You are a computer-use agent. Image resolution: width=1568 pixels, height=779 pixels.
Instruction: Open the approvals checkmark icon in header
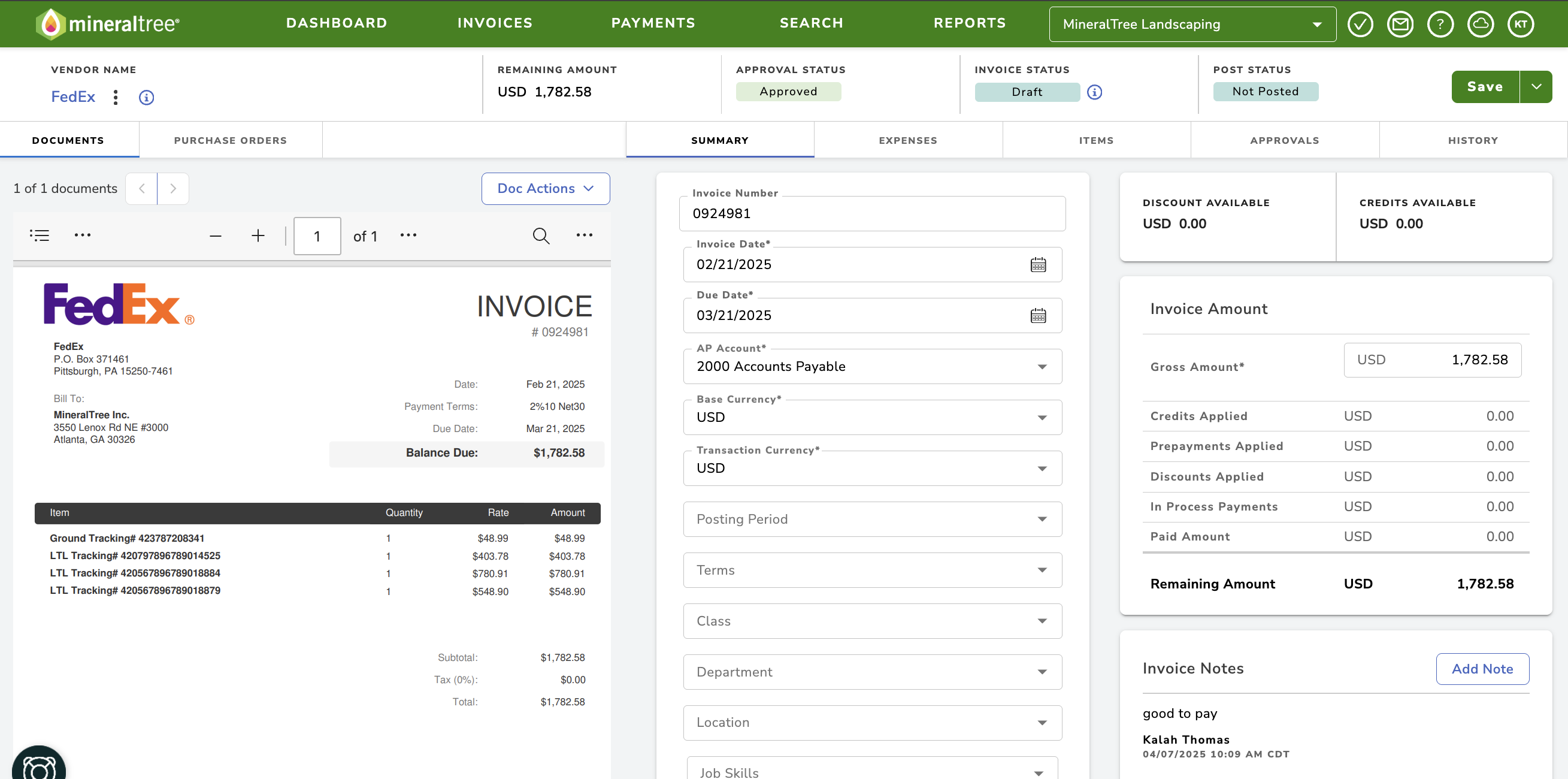(1360, 25)
